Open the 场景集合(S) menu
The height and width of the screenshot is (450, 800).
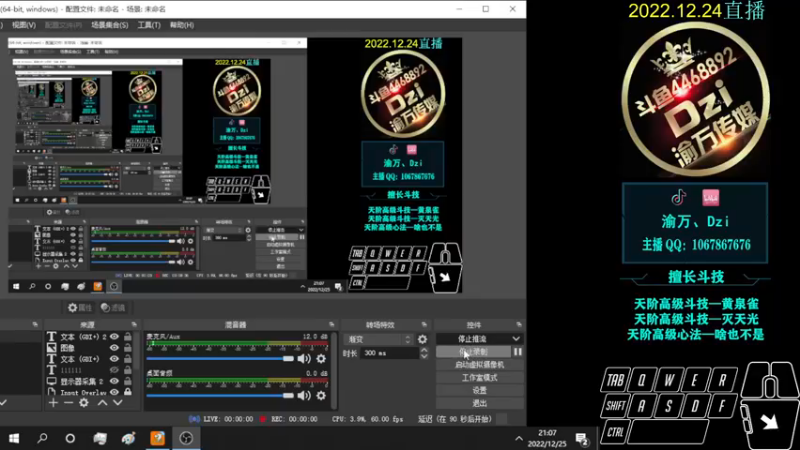(110, 25)
